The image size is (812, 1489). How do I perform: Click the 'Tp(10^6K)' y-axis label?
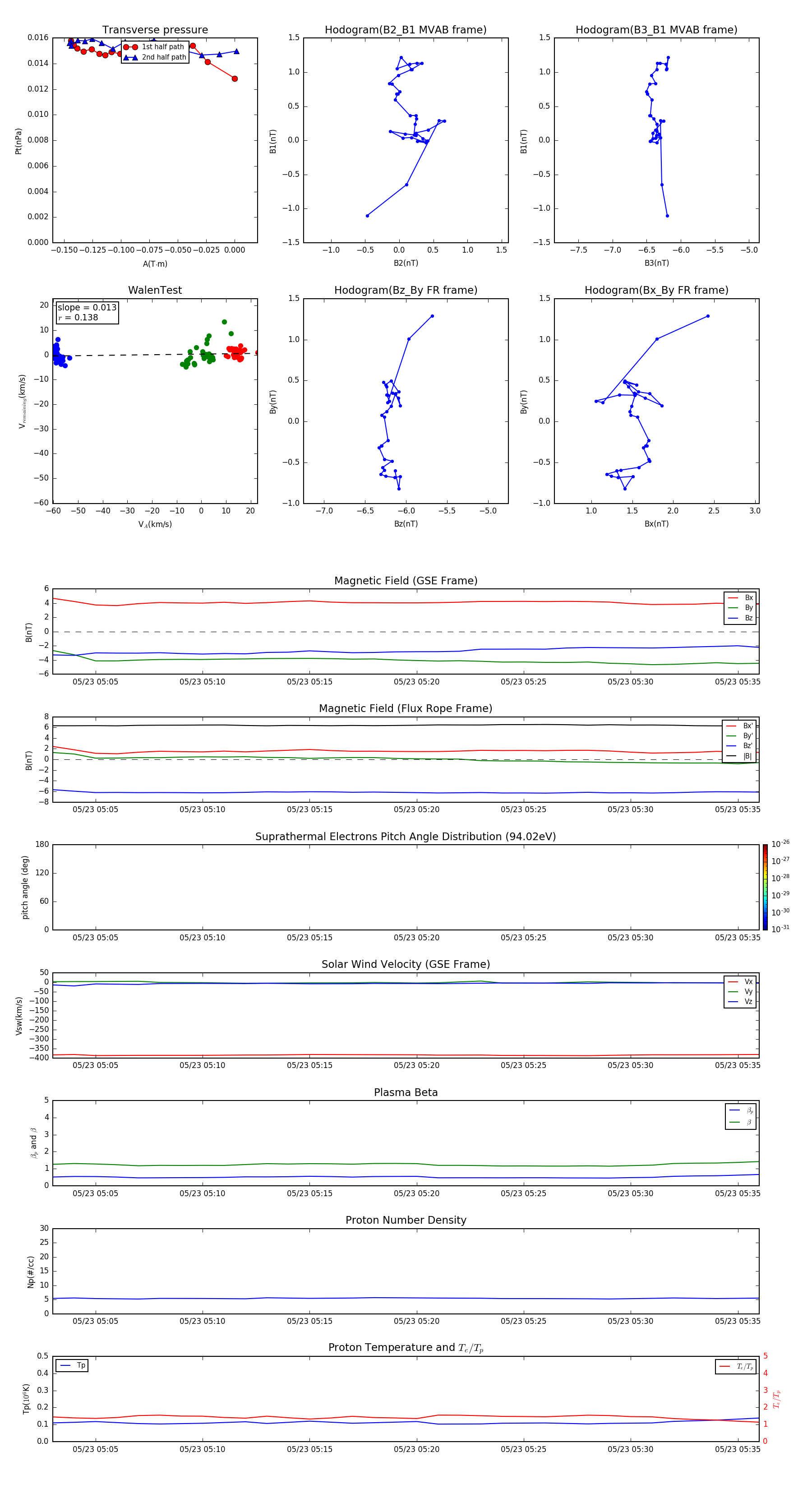click(27, 1399)
